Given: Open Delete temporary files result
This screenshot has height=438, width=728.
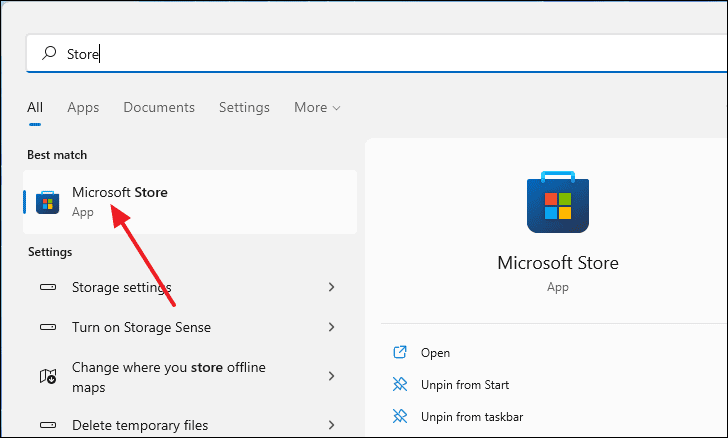Looking at the screenshot, I should coord(190,425).
